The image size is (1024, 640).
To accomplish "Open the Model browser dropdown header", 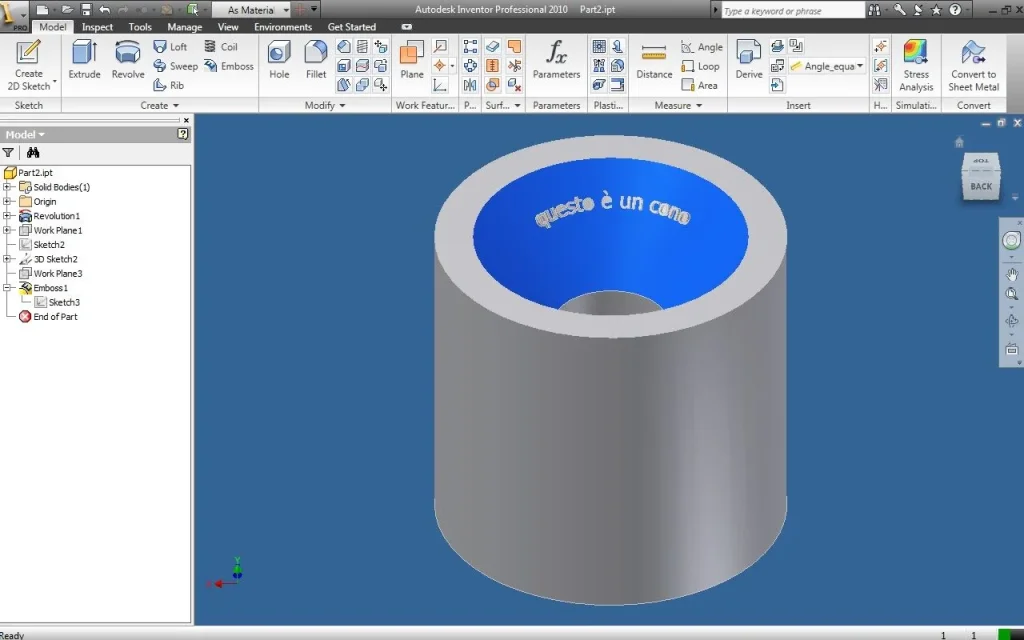I will 25,135.
